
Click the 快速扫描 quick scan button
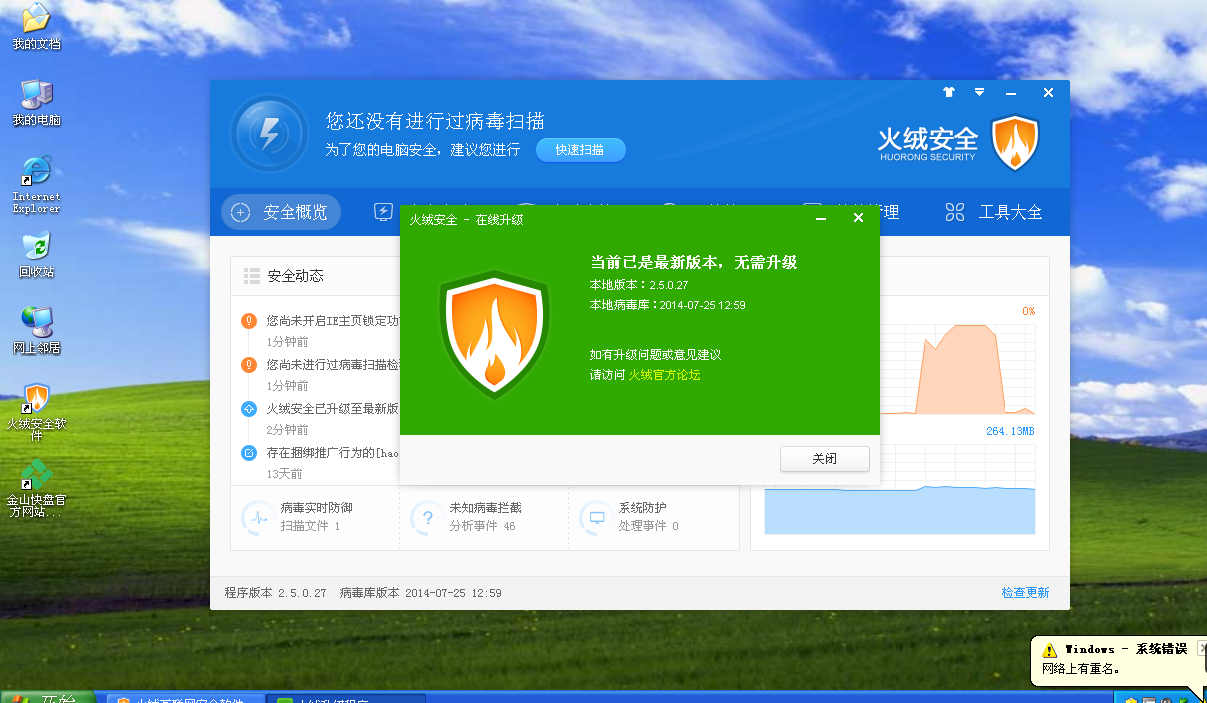[x=580, y=149]
